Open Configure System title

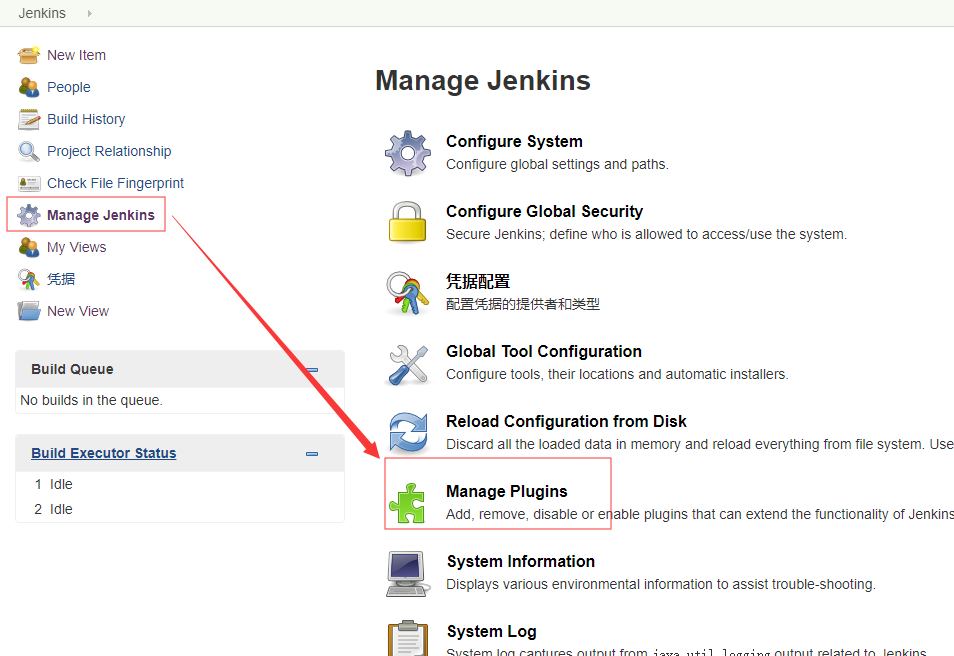(514, 142)
